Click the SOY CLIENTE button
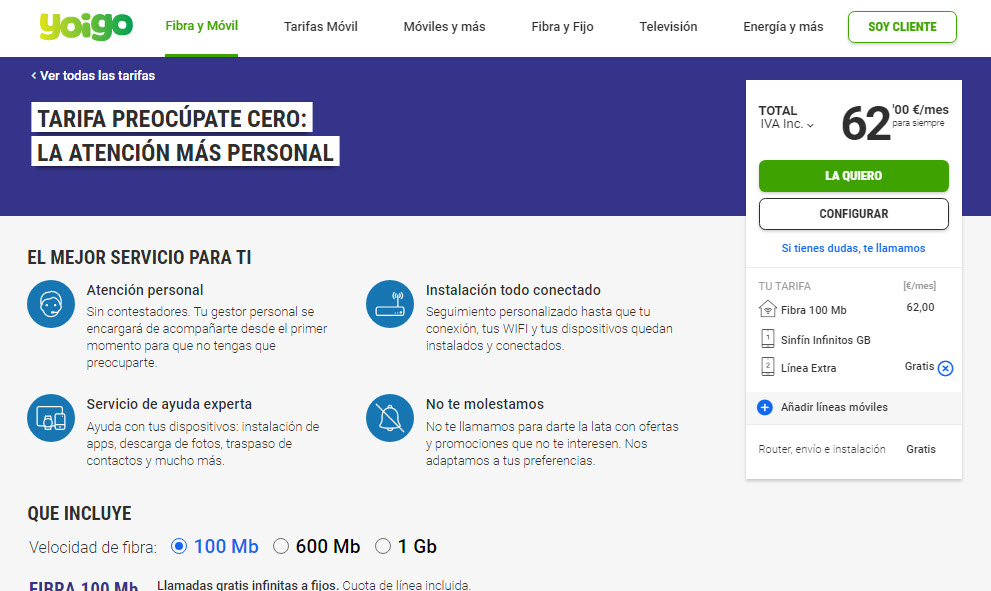 [903, 27]
